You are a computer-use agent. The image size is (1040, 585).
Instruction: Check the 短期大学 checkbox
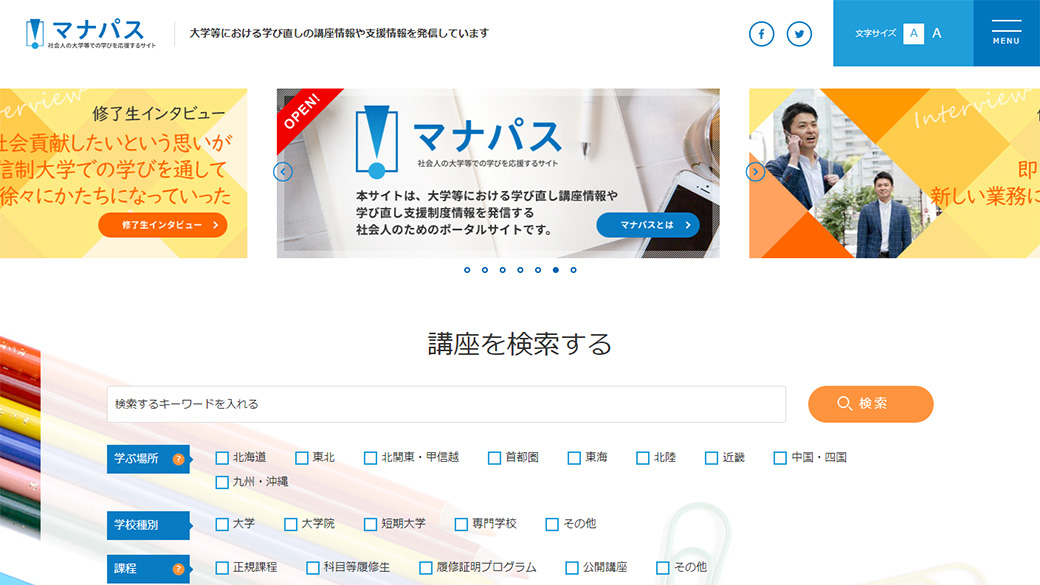pos(371,524)
